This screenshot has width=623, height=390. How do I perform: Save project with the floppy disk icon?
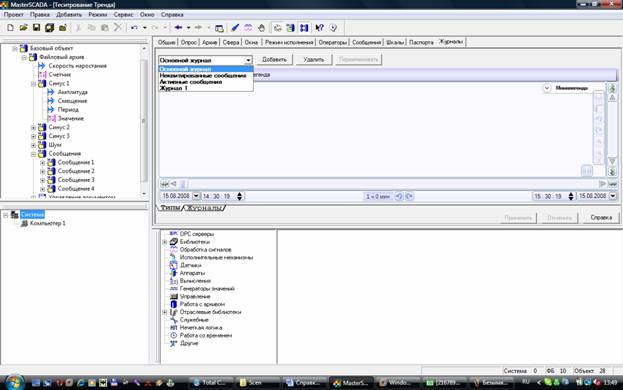coord(36,28)
